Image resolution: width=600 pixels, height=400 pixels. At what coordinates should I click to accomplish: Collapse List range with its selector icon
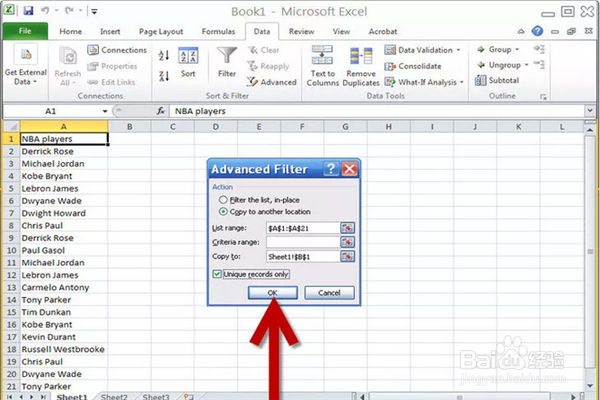(x=347, y=228)
